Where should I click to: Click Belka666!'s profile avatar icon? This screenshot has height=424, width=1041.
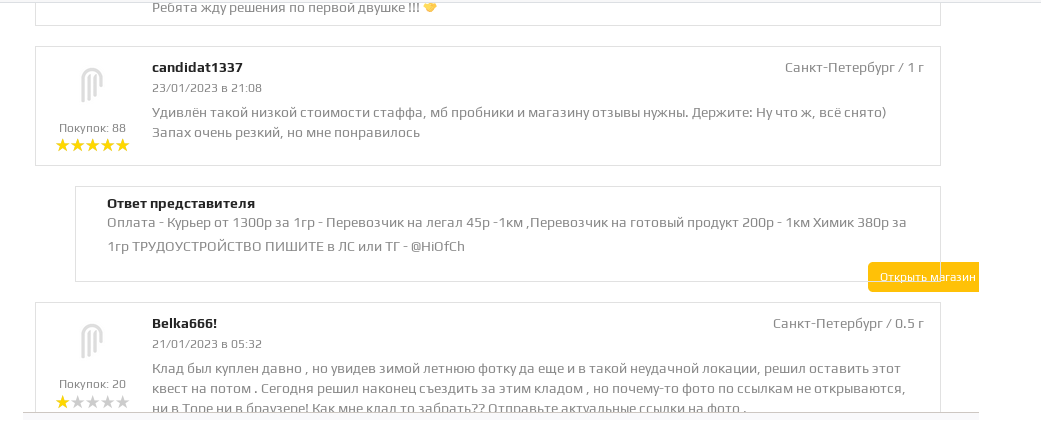(92, 341)
